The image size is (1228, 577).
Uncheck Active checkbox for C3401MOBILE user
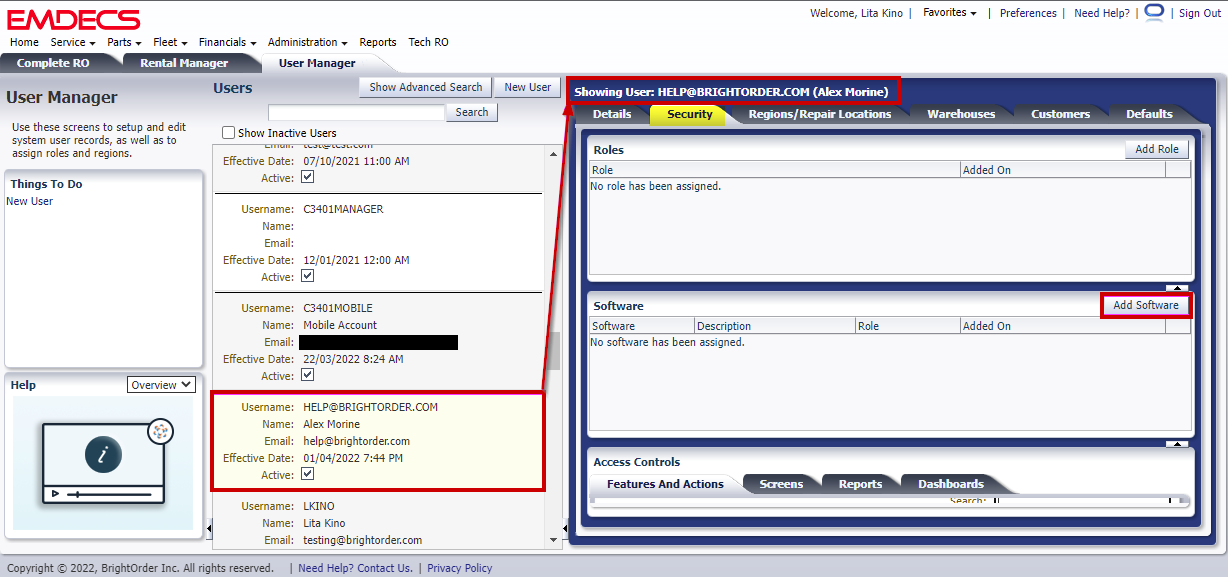click(307, 375)
